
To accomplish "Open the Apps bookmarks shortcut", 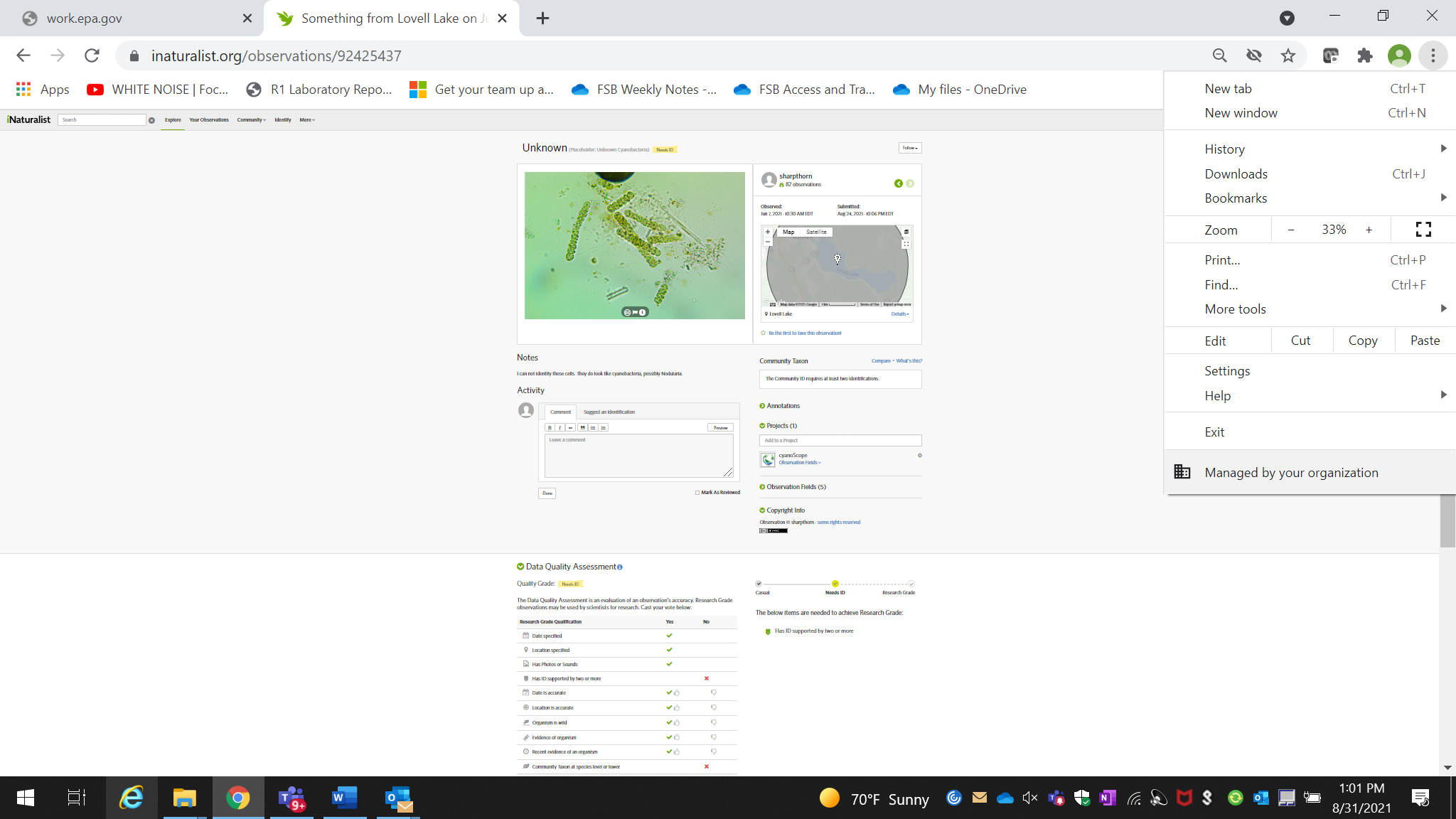I will [43, 90].
